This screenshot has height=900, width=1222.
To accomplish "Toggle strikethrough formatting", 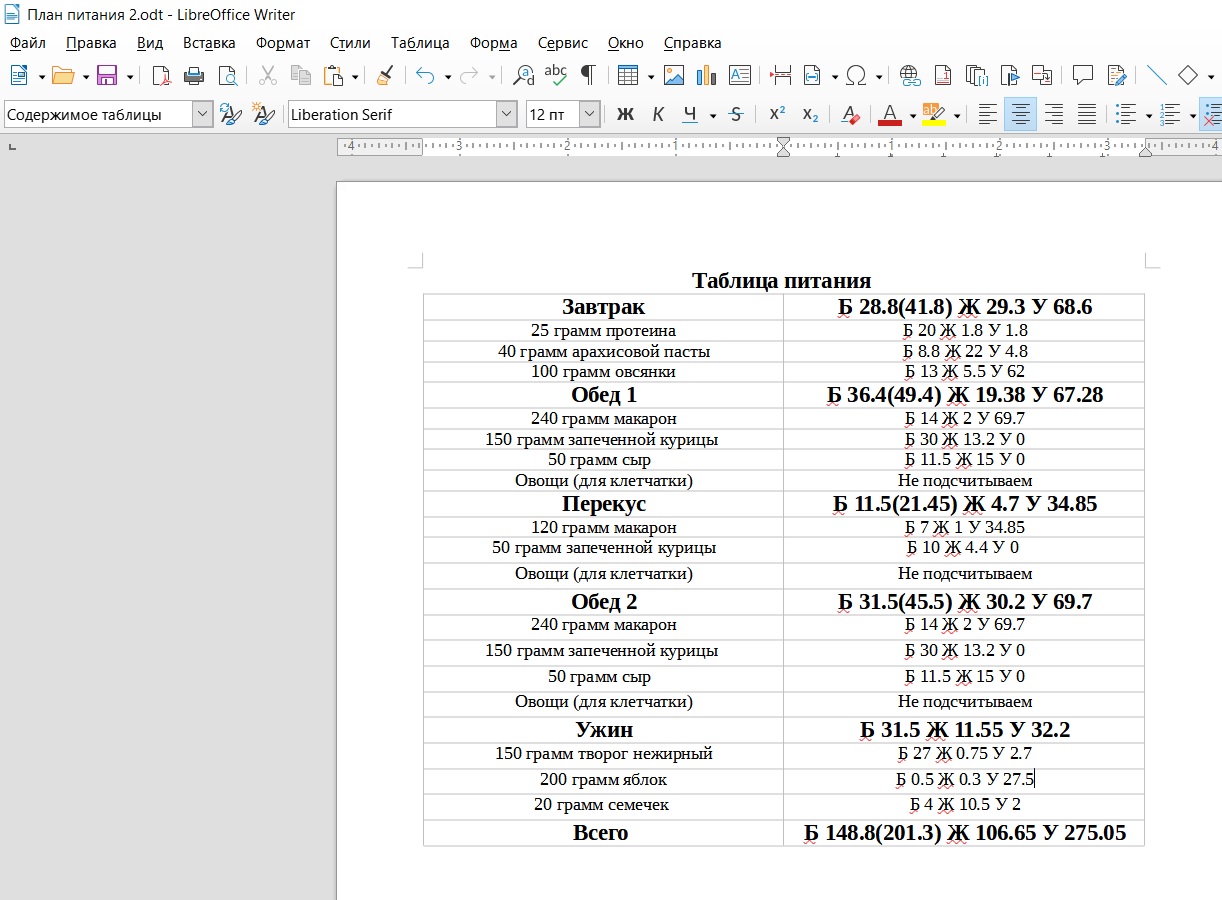I will point(736,115).
